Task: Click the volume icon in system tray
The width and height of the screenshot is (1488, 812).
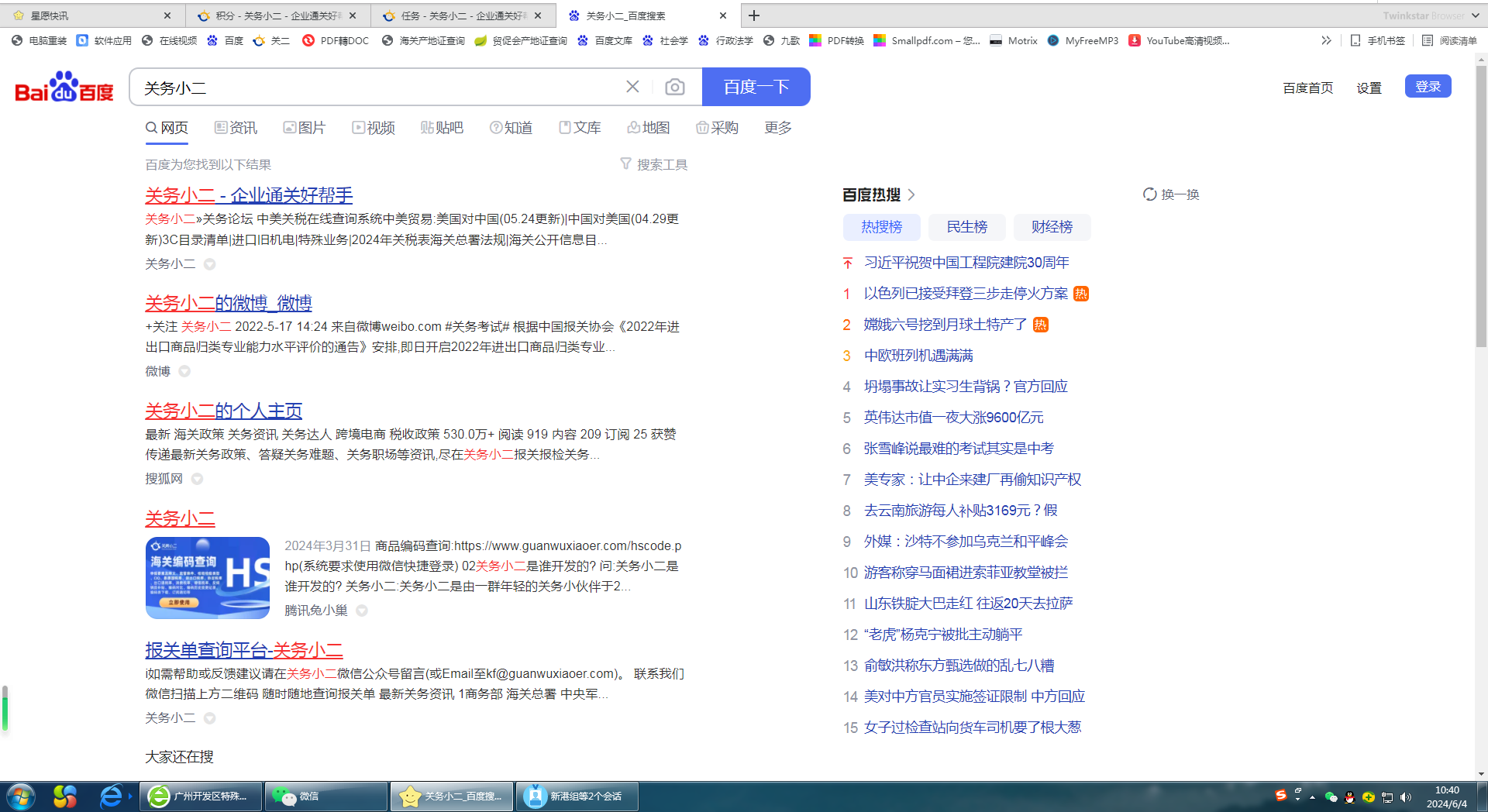Action: point(1406,797)
